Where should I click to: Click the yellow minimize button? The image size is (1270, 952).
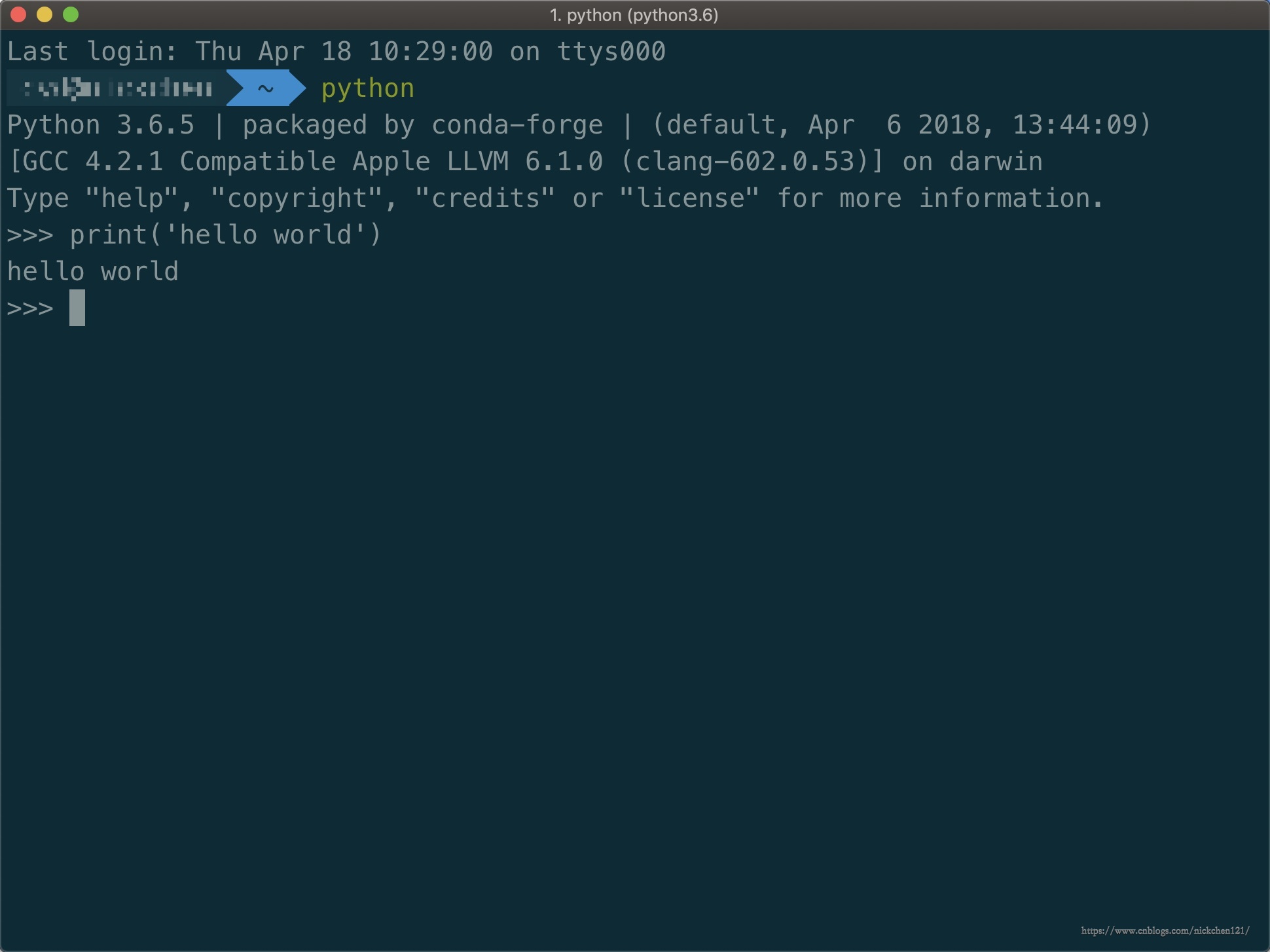(x=45, y=15)
